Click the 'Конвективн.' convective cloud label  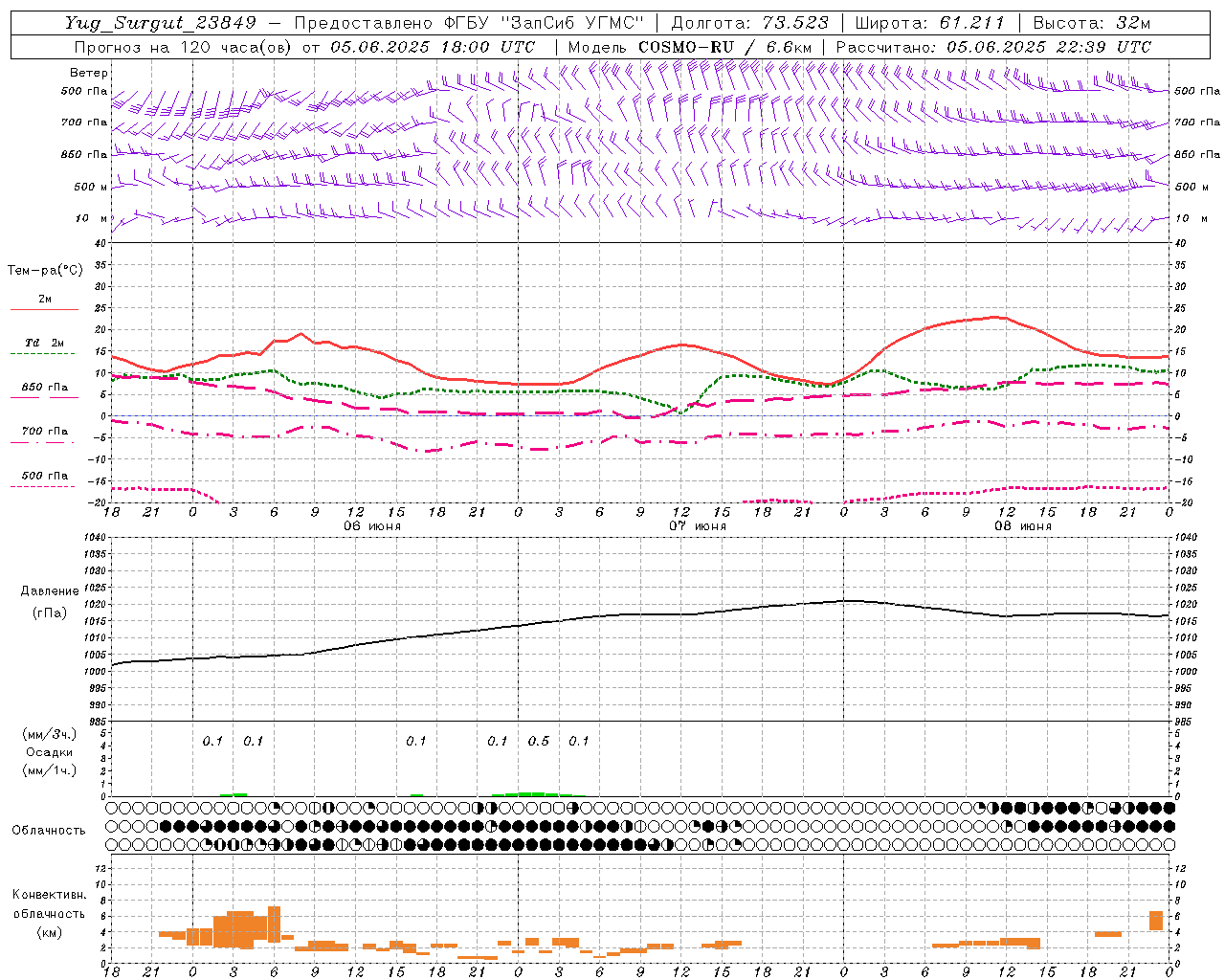[x=50, y=895]
